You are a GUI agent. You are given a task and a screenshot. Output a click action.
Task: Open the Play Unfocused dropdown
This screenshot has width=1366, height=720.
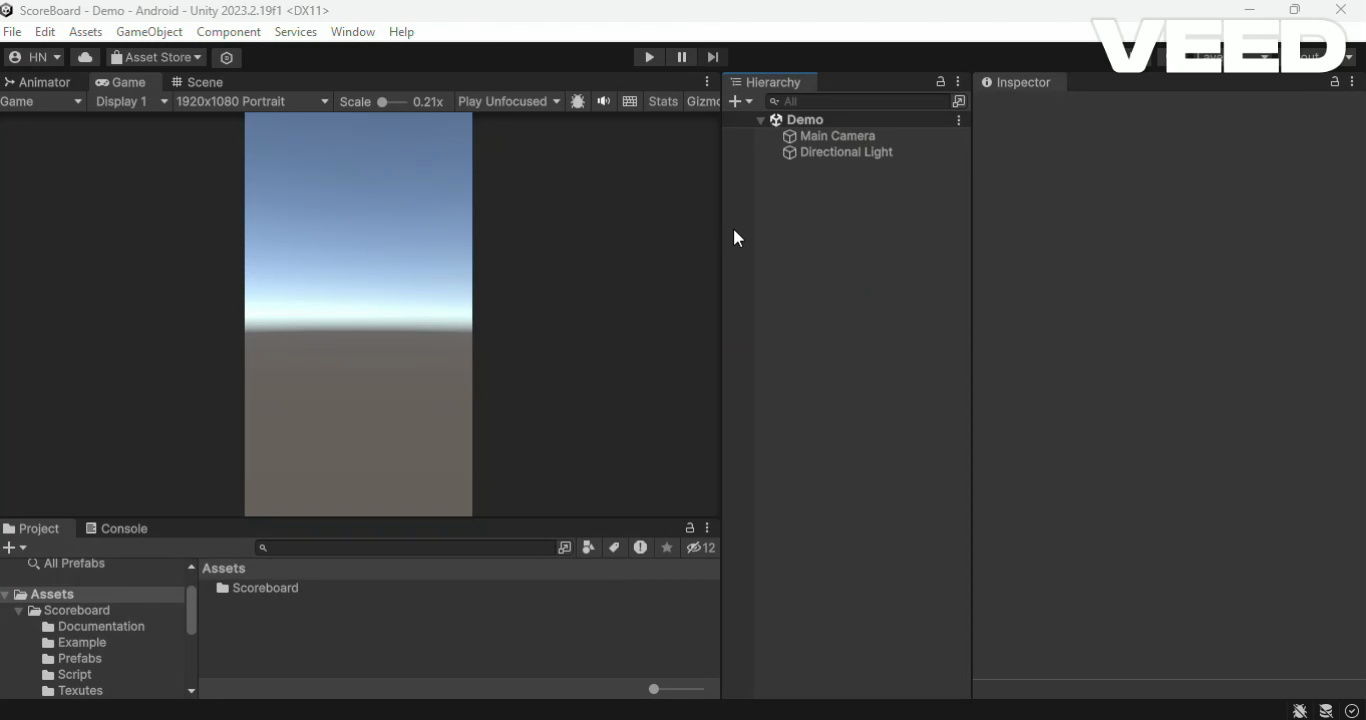[509, 101]
